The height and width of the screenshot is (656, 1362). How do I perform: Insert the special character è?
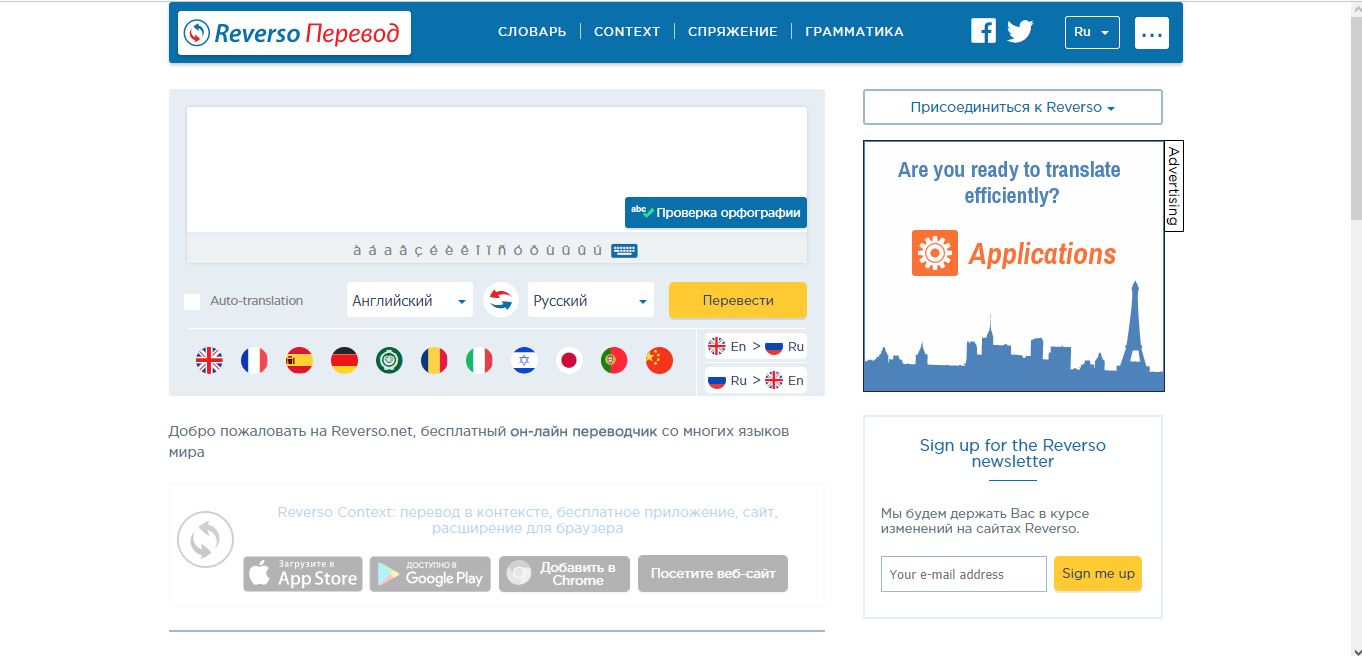click(449, 250)
